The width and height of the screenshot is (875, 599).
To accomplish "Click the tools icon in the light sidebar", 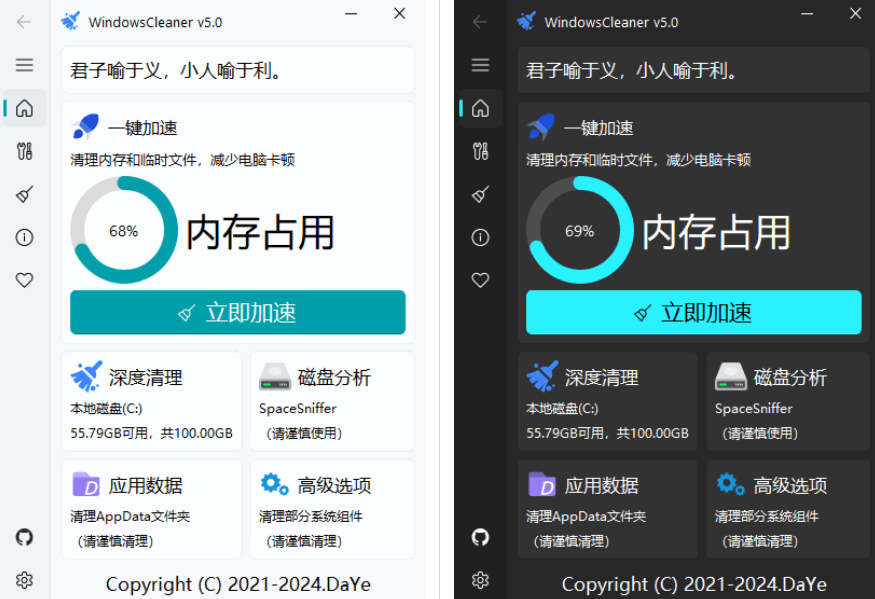I will tap(24, 150).
